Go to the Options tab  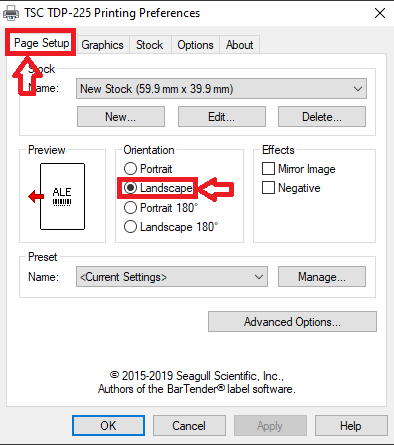point(195,45)
